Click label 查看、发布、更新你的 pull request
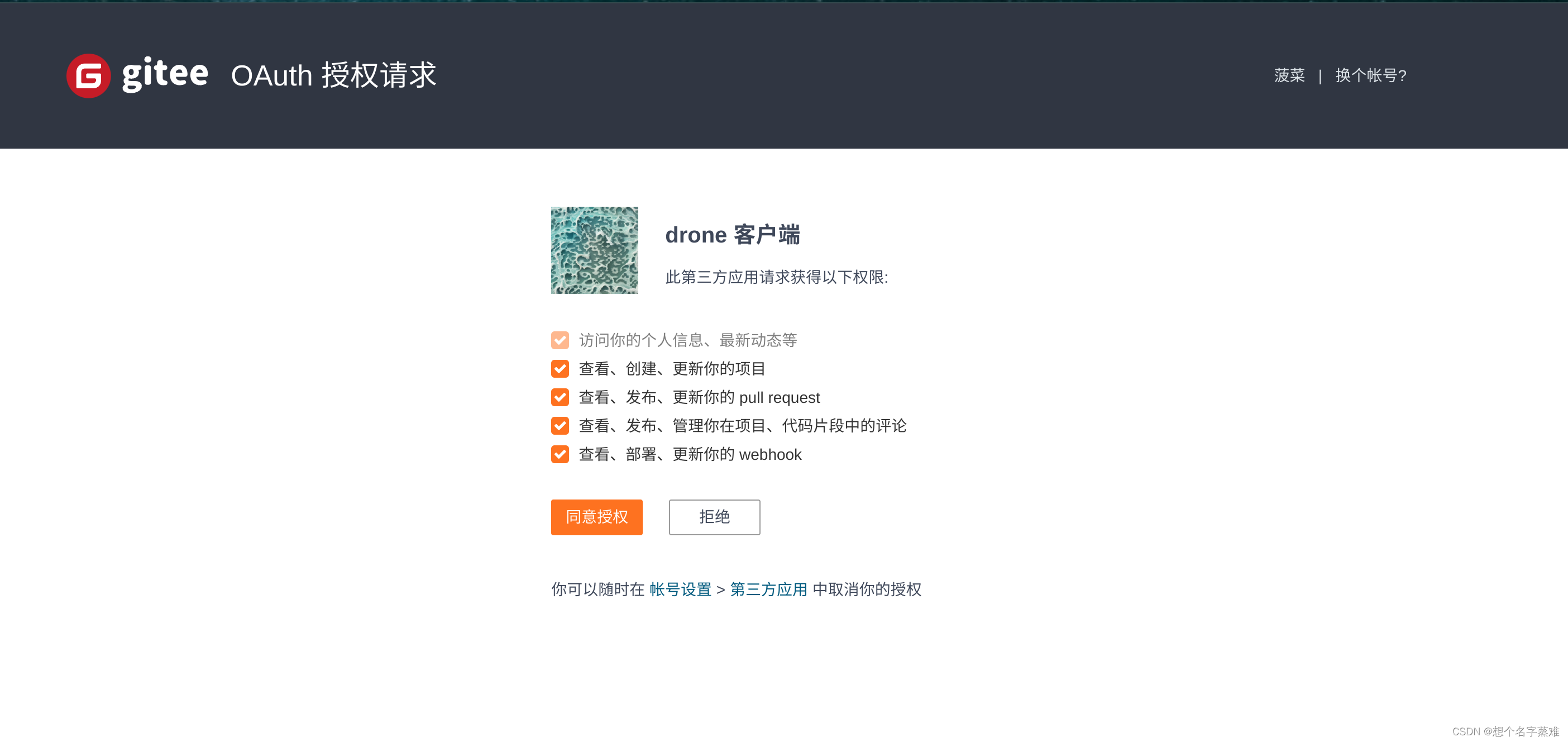The height and width of the screenshot is (742, 1568). point(699,397)
